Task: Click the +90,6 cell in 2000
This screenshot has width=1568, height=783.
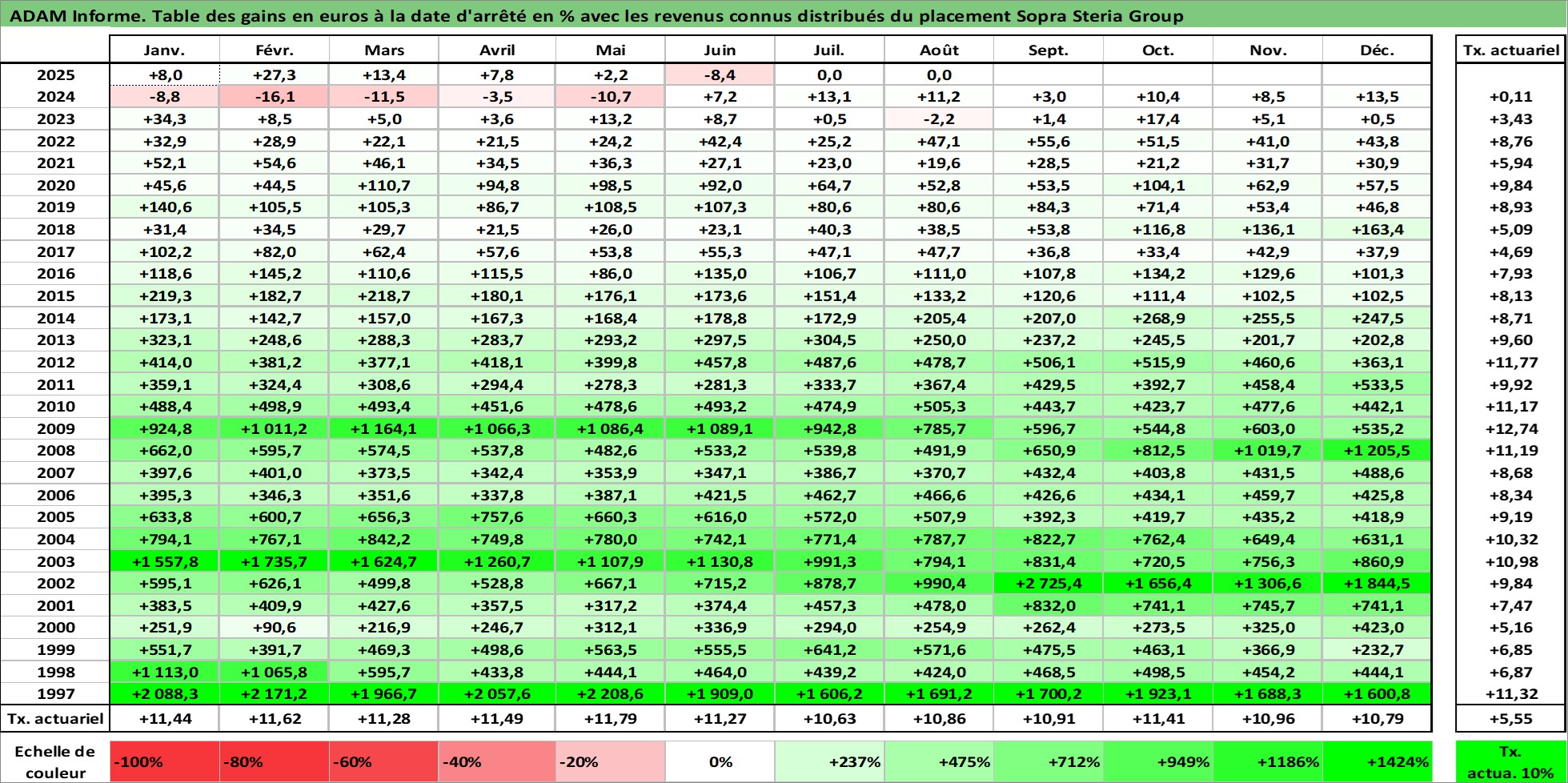Action: point(274,628)
